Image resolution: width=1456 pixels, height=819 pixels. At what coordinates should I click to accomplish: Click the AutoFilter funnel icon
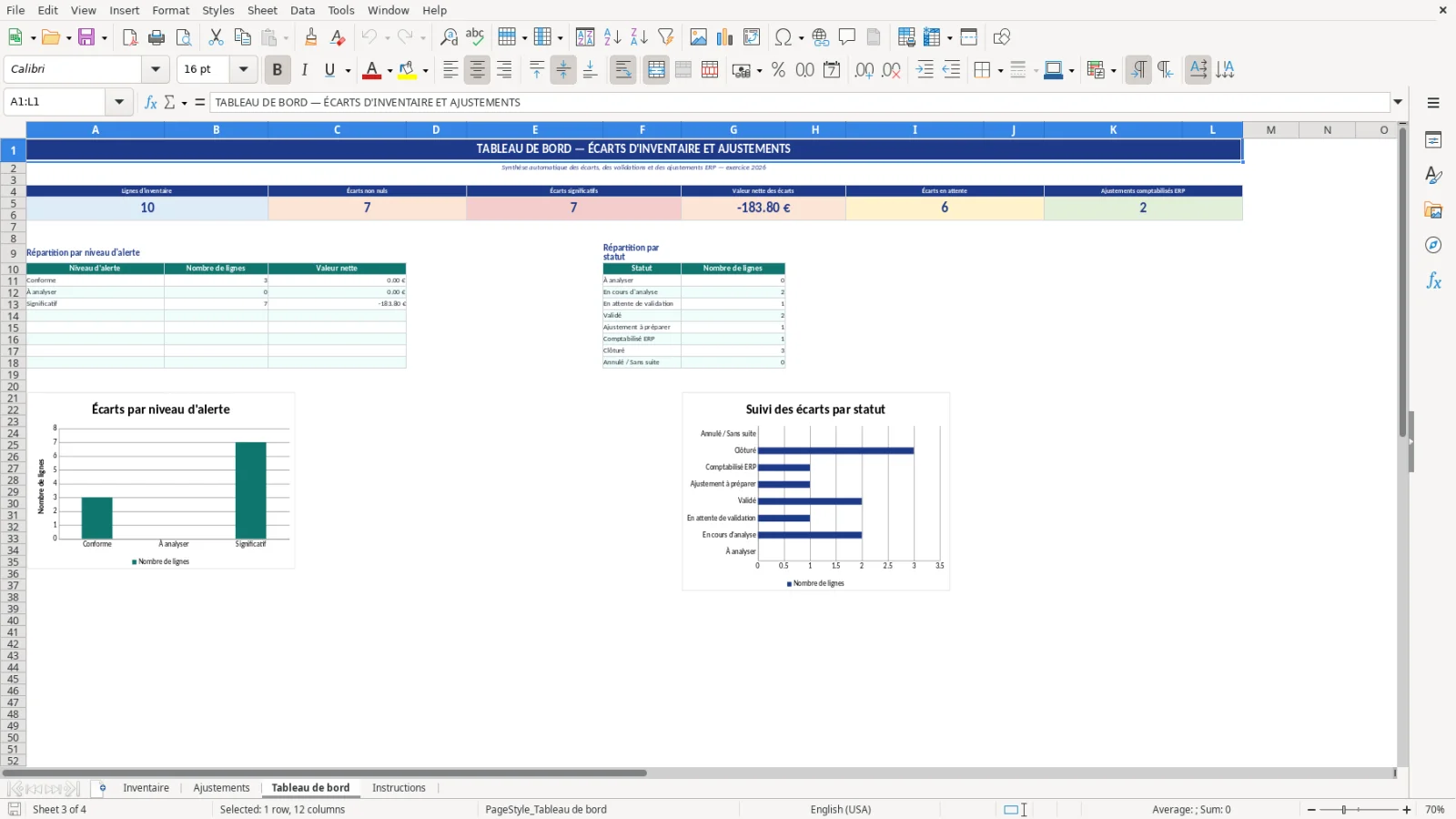[x=666, y=37]
